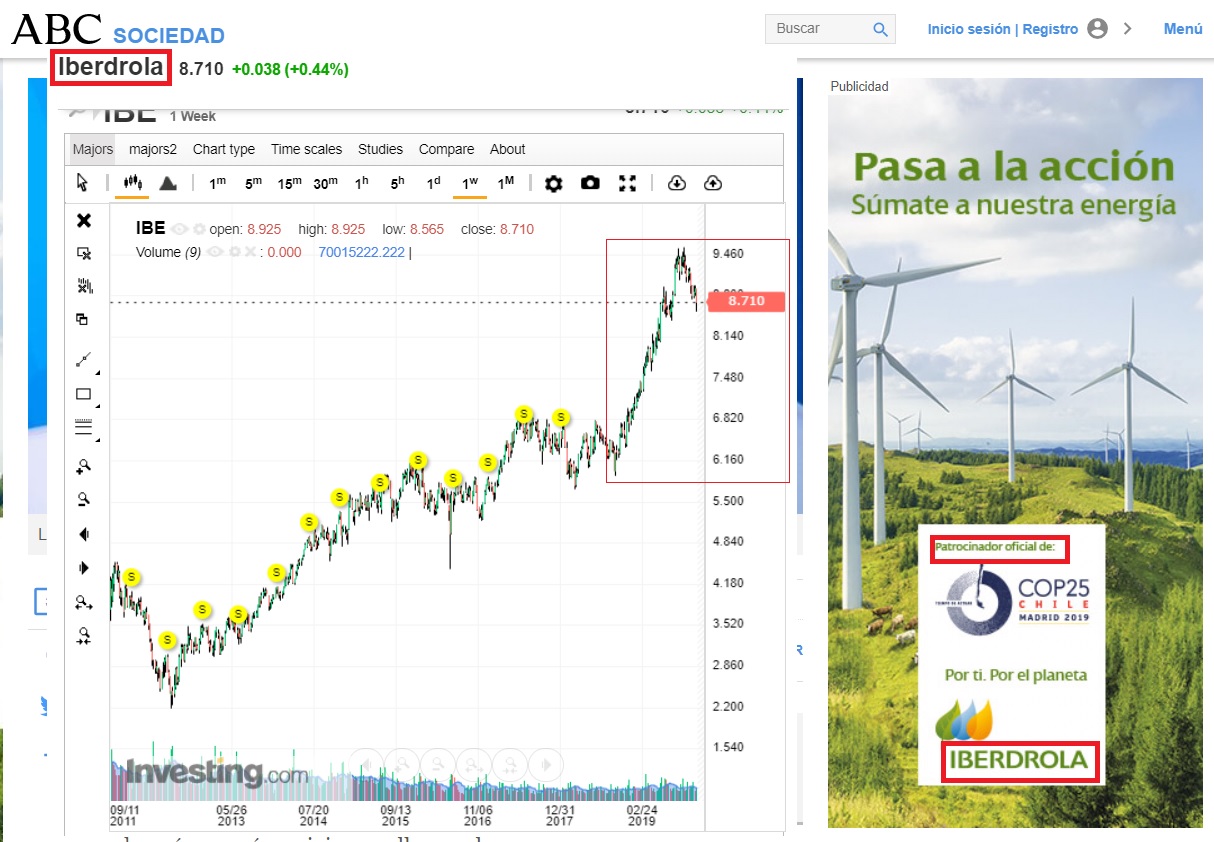Click the IBERDROLA logo in the advertisement
The image size is (1214, 842).
coord(1018,761)
